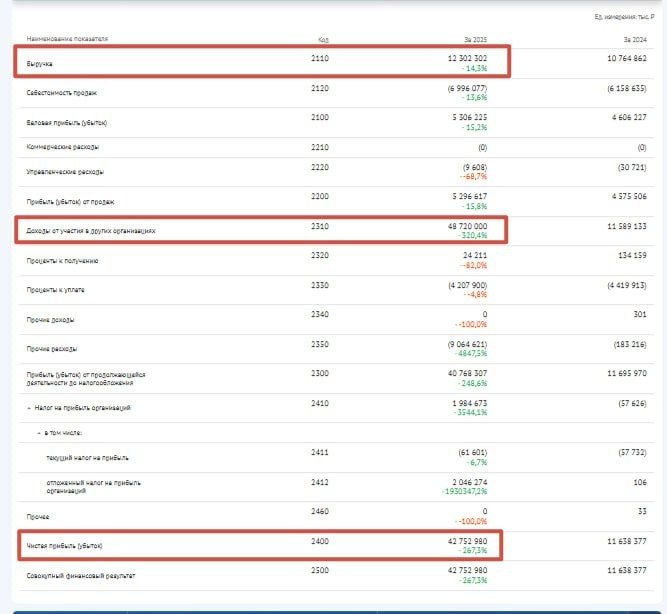Collapse the 'в том числе:' sub-row caret
Image resolution: width=667 pixels, height=614 pixels.
(x=39, y=433)
